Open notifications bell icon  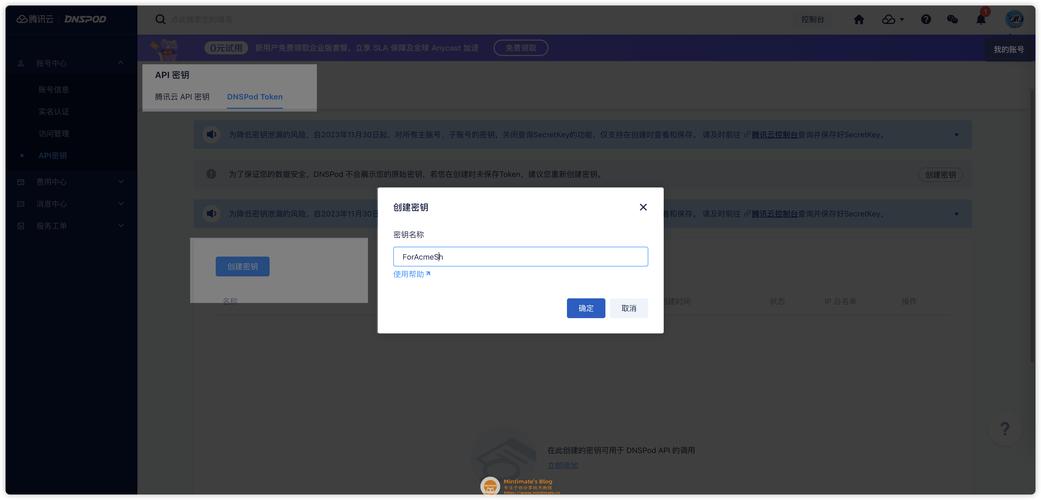(981, 19)
